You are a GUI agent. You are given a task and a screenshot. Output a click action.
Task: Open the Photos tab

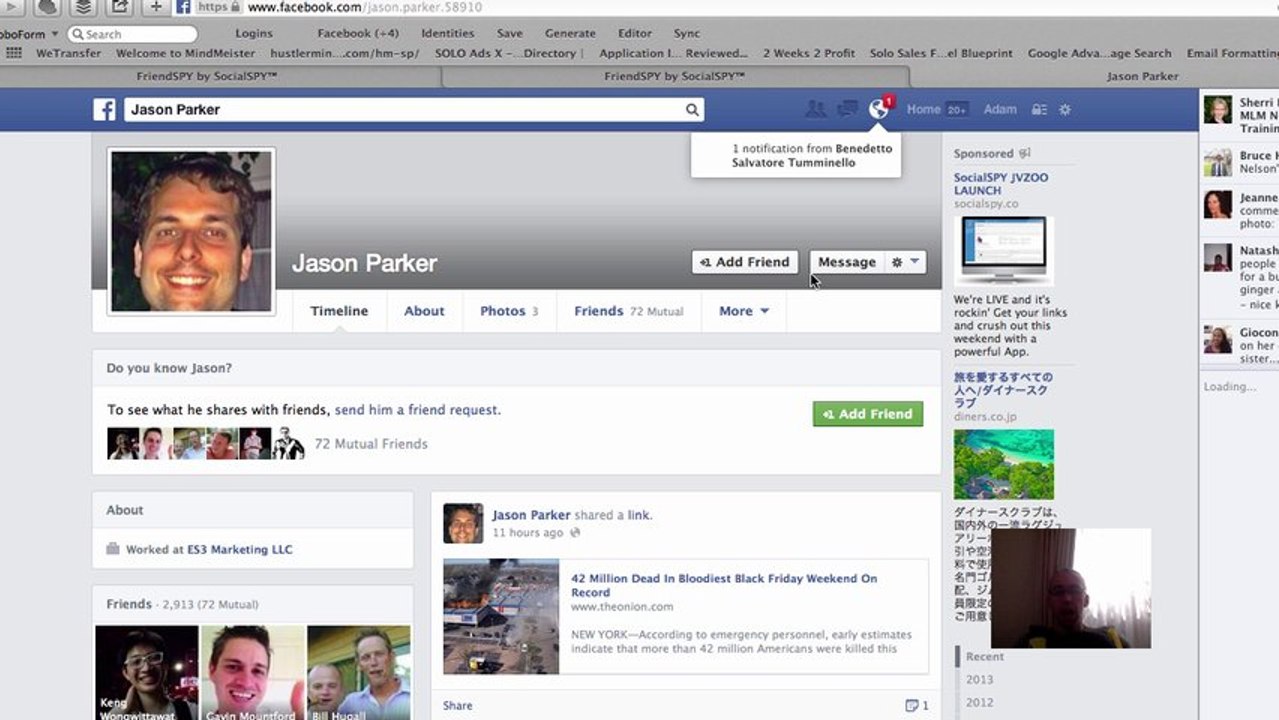tap(509, 311)
